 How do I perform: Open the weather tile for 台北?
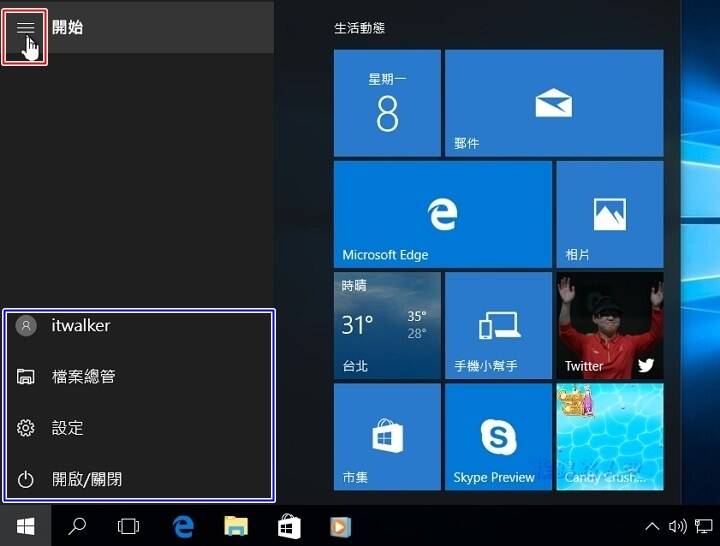pos(387,326)
